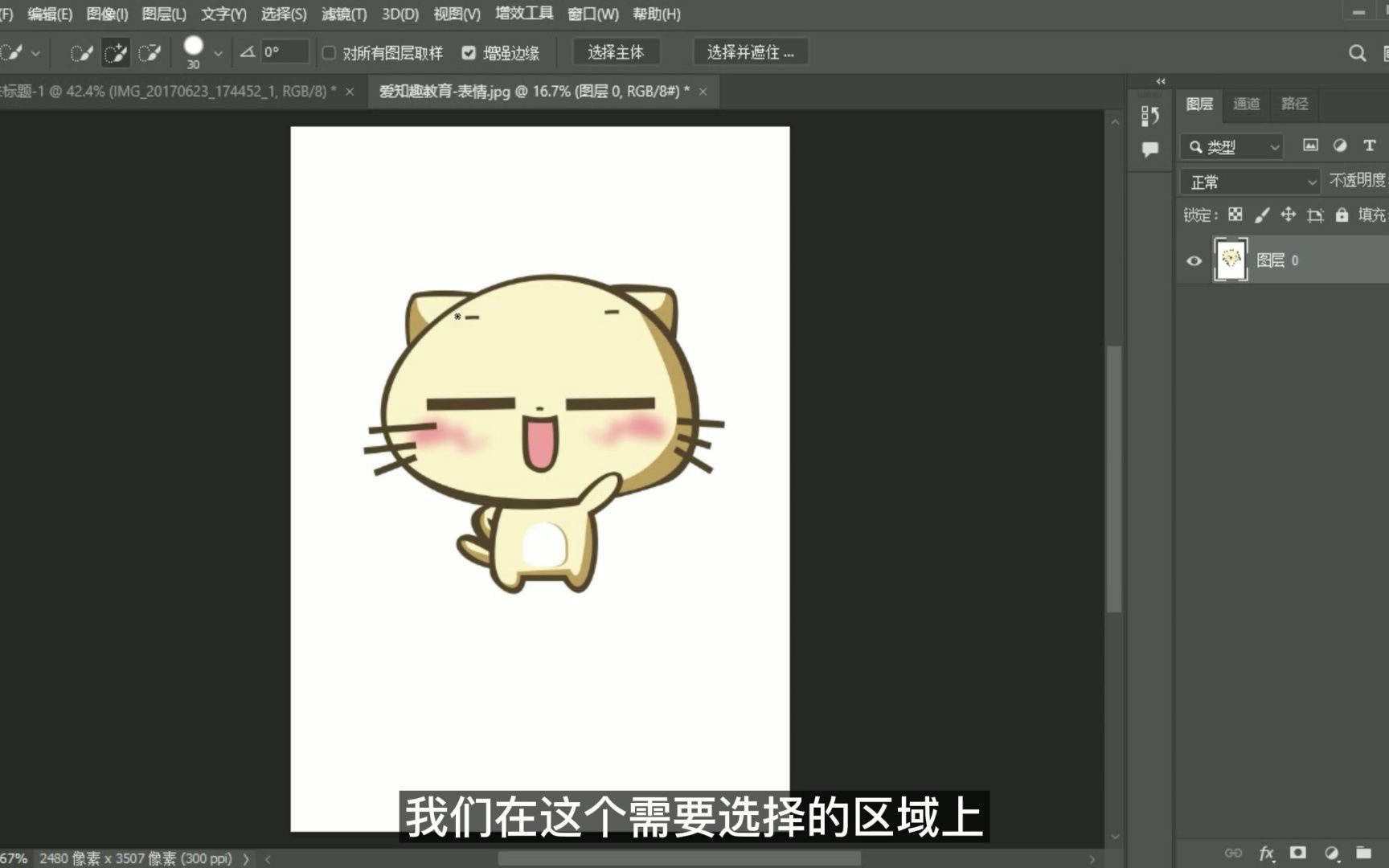The height and width of the screenshot is (868, 1389).
Task: Click the lock position icon
Action: point(1289,215)
